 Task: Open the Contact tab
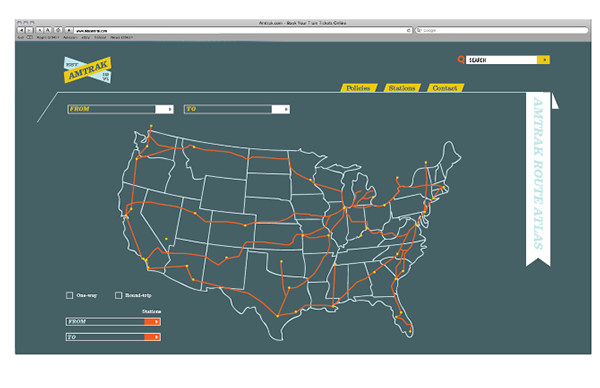point(445,88)
